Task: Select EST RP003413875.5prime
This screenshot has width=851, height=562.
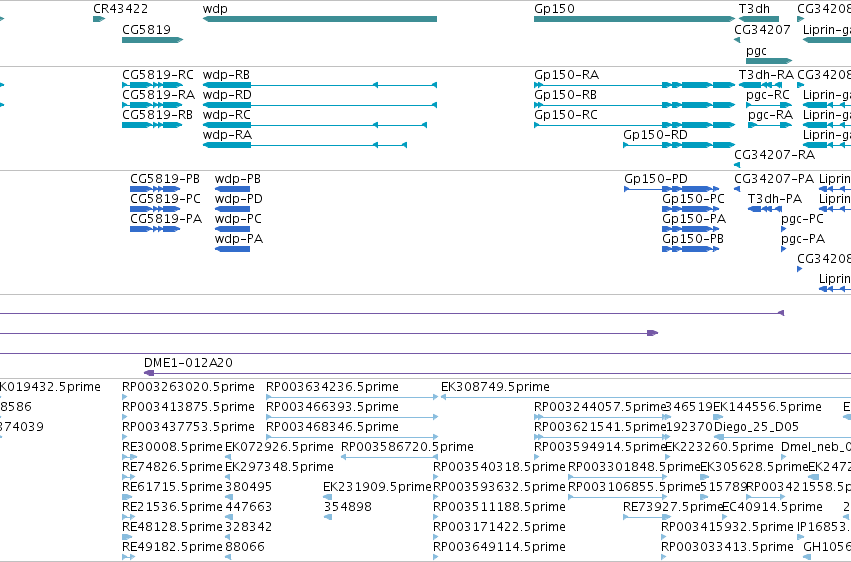Action: [x=188, y=407]
